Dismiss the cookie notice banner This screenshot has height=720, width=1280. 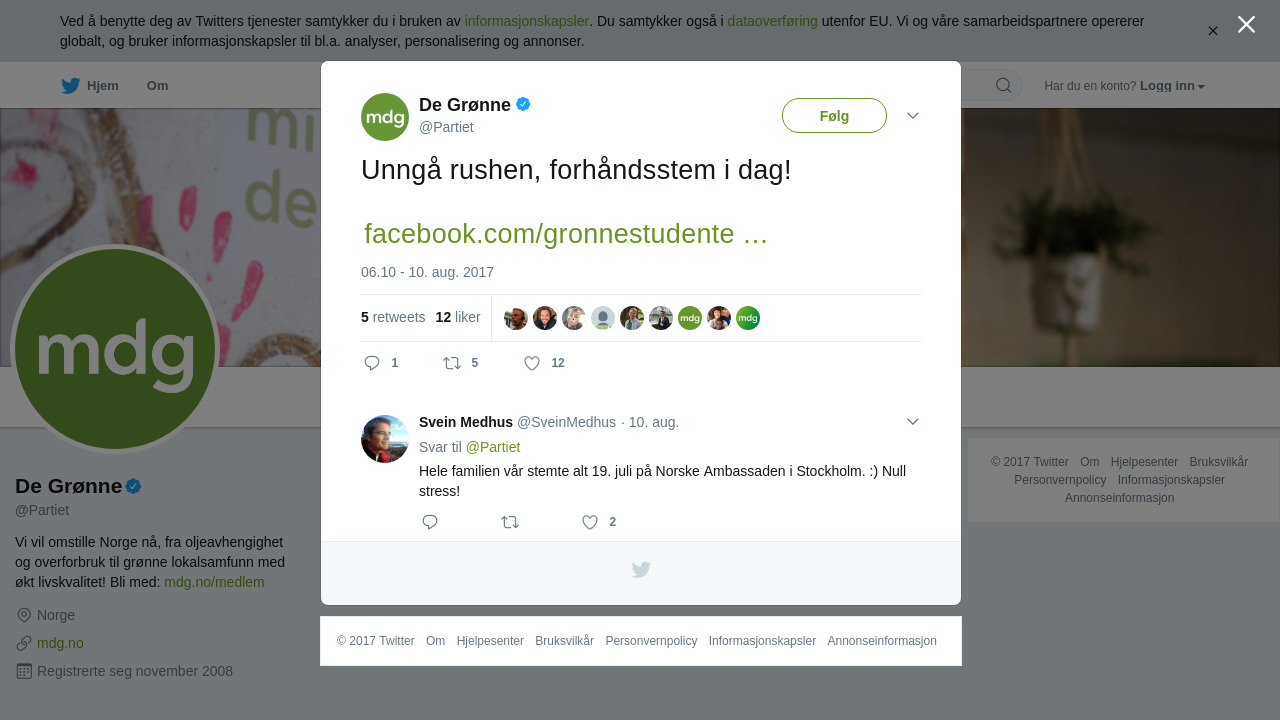pos(1213,31)
